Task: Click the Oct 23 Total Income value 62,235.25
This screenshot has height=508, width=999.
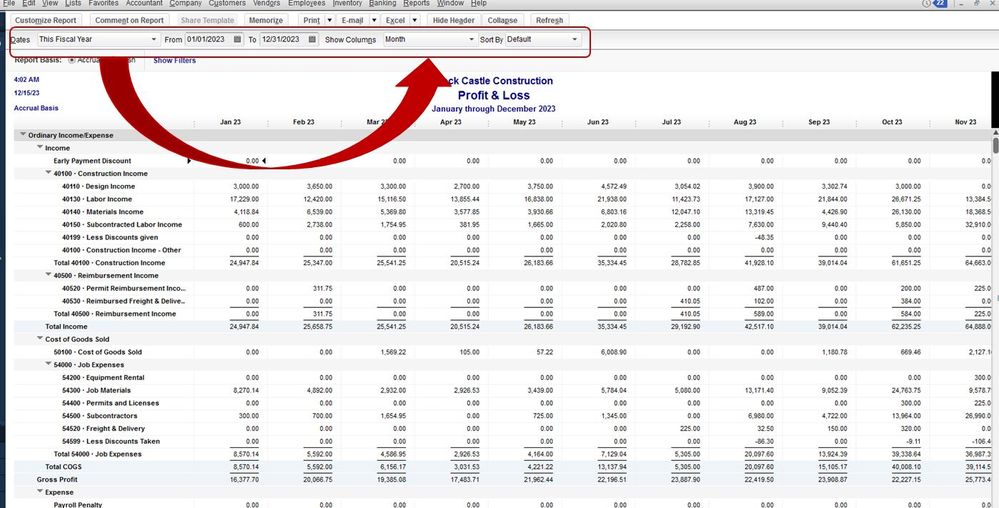Action: pos(905,326)
